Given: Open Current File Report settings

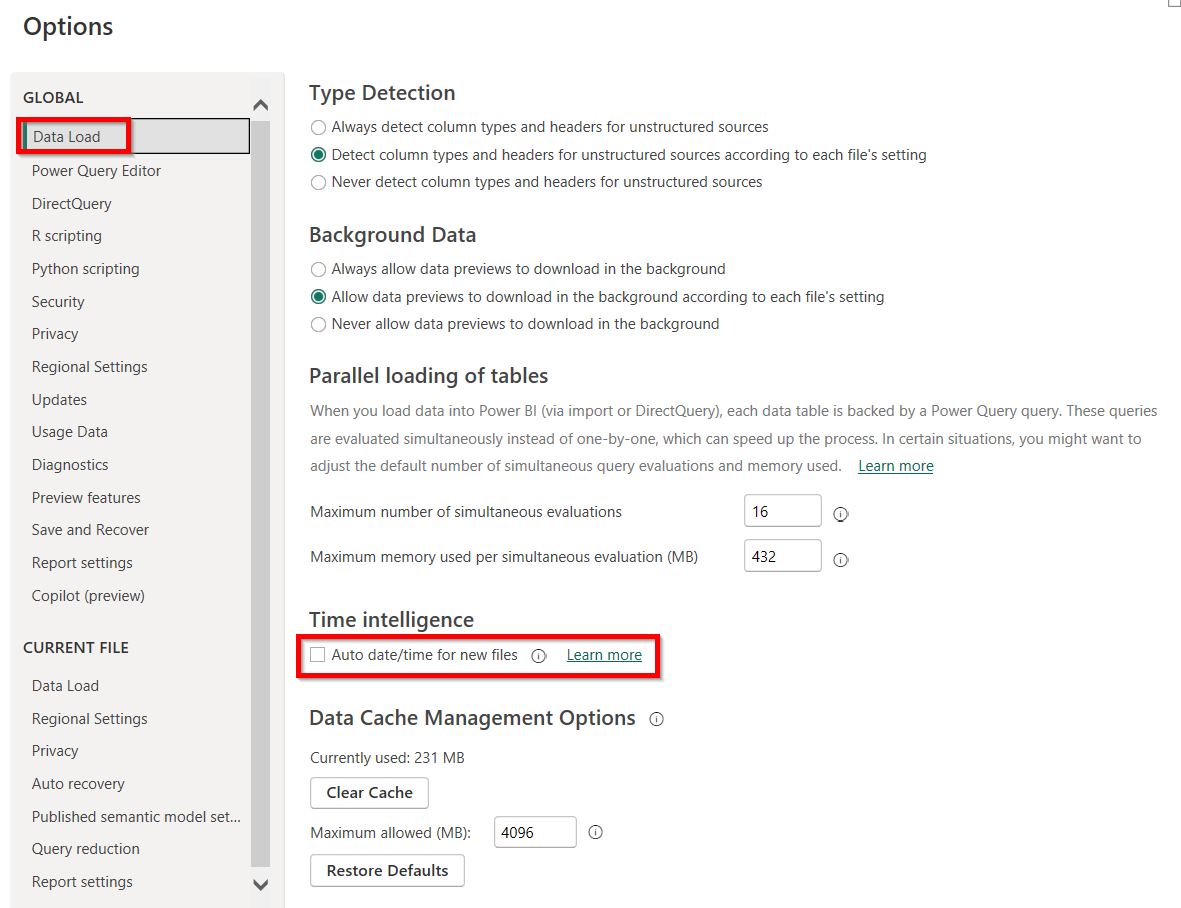Looking at the screenshot, I should coord(82,882).
